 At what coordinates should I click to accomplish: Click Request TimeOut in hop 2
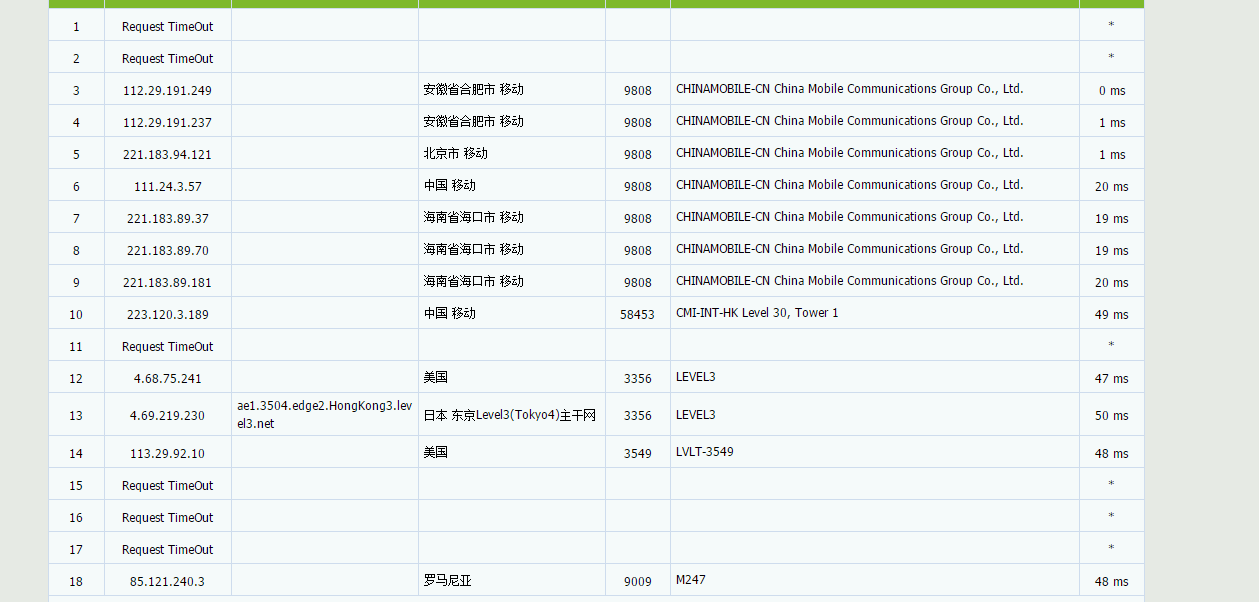click(167, 58)
